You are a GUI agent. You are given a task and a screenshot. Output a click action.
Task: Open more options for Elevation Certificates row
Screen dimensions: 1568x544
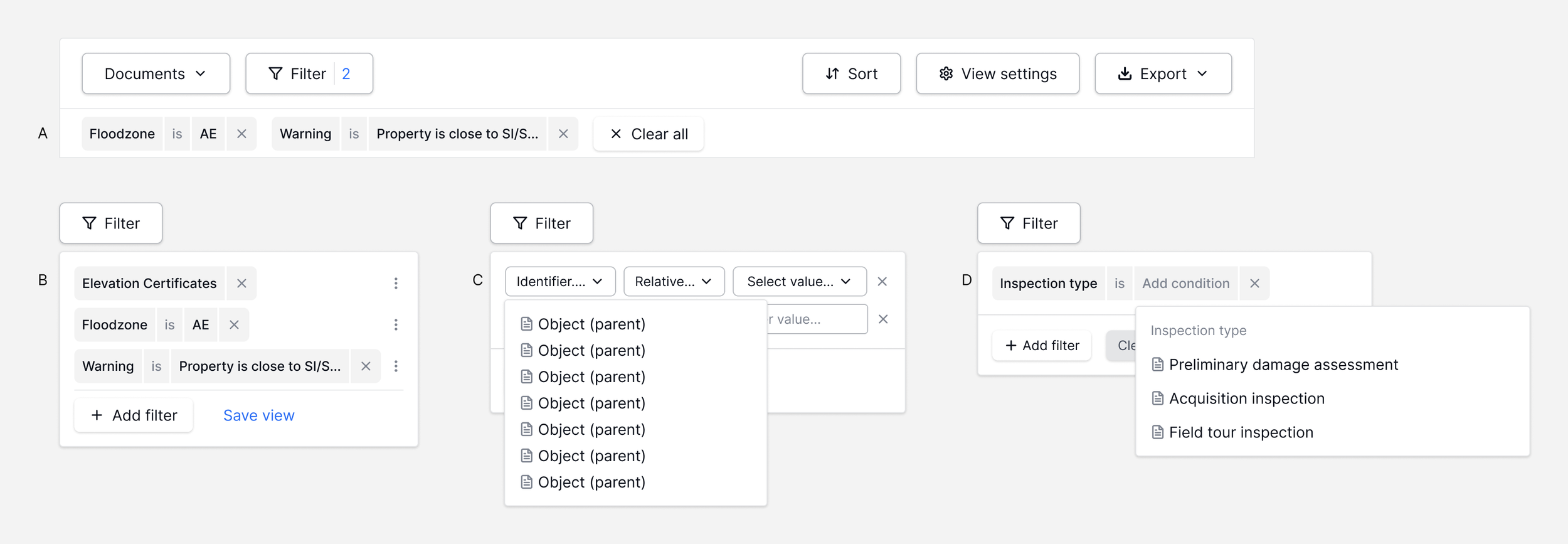point(396,284)
